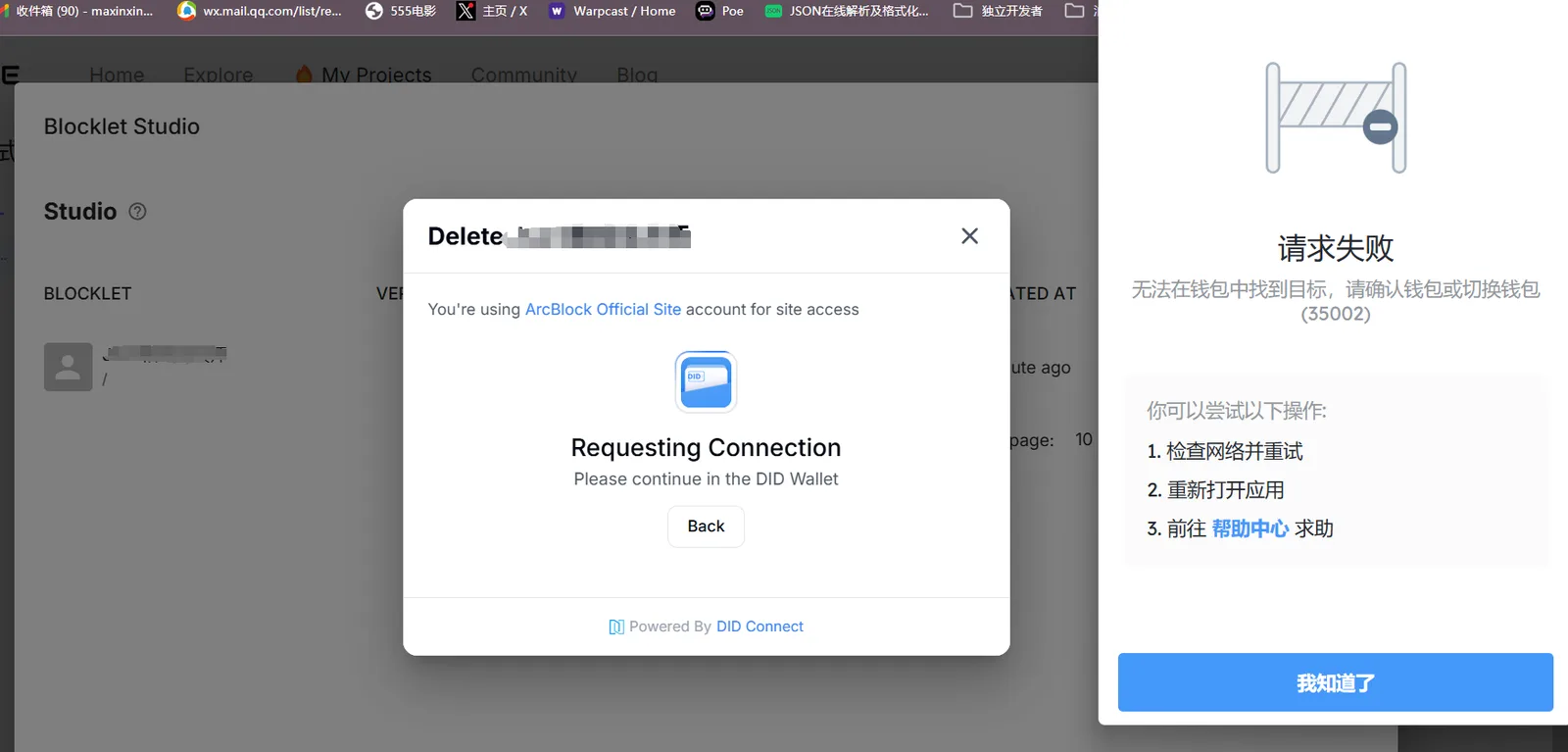Click the Blocklet Studio page title
The width and height of the screenshot is (1568, 752).
(x=122, y=126)
